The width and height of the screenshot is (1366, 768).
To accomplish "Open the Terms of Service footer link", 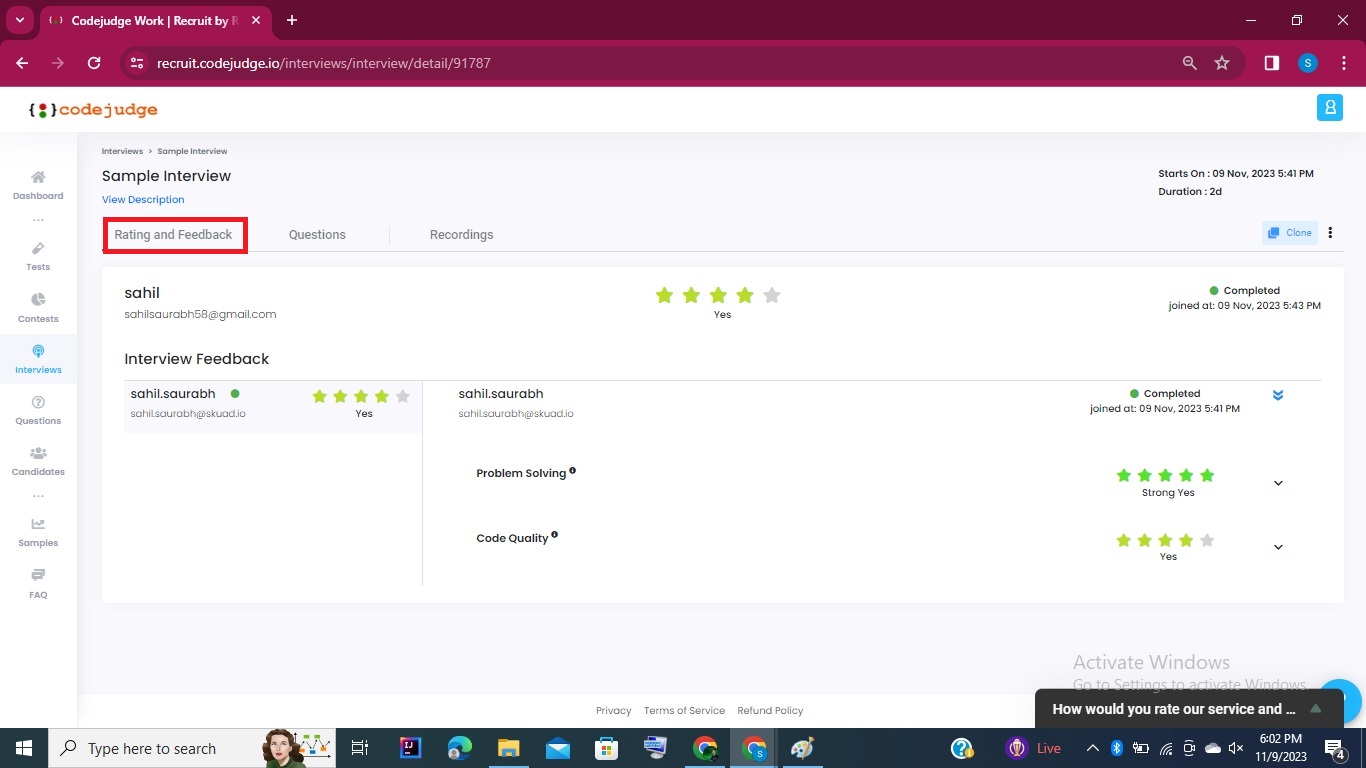I will click(x=684, y=711).
